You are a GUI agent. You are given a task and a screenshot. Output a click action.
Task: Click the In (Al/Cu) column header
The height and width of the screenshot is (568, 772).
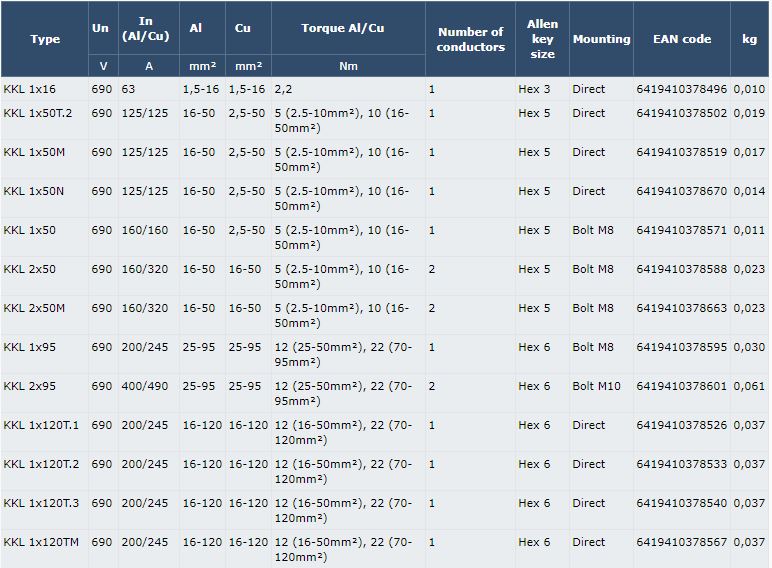[146, 28]
